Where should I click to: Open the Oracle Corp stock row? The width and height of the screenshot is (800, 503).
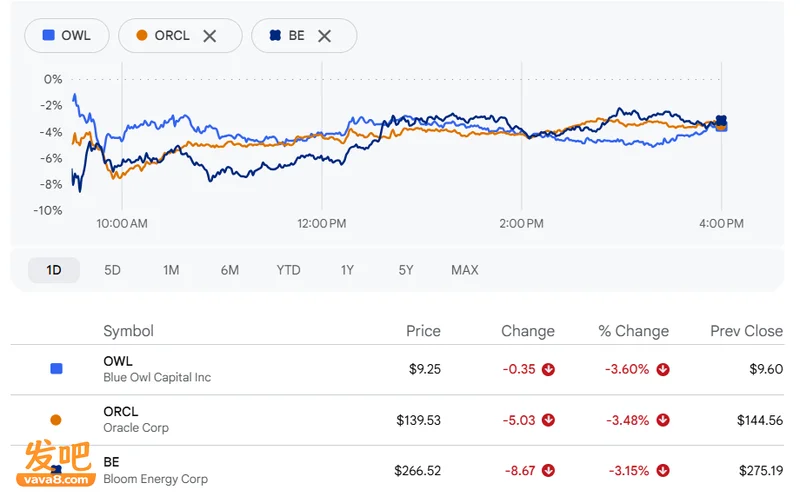397,420
